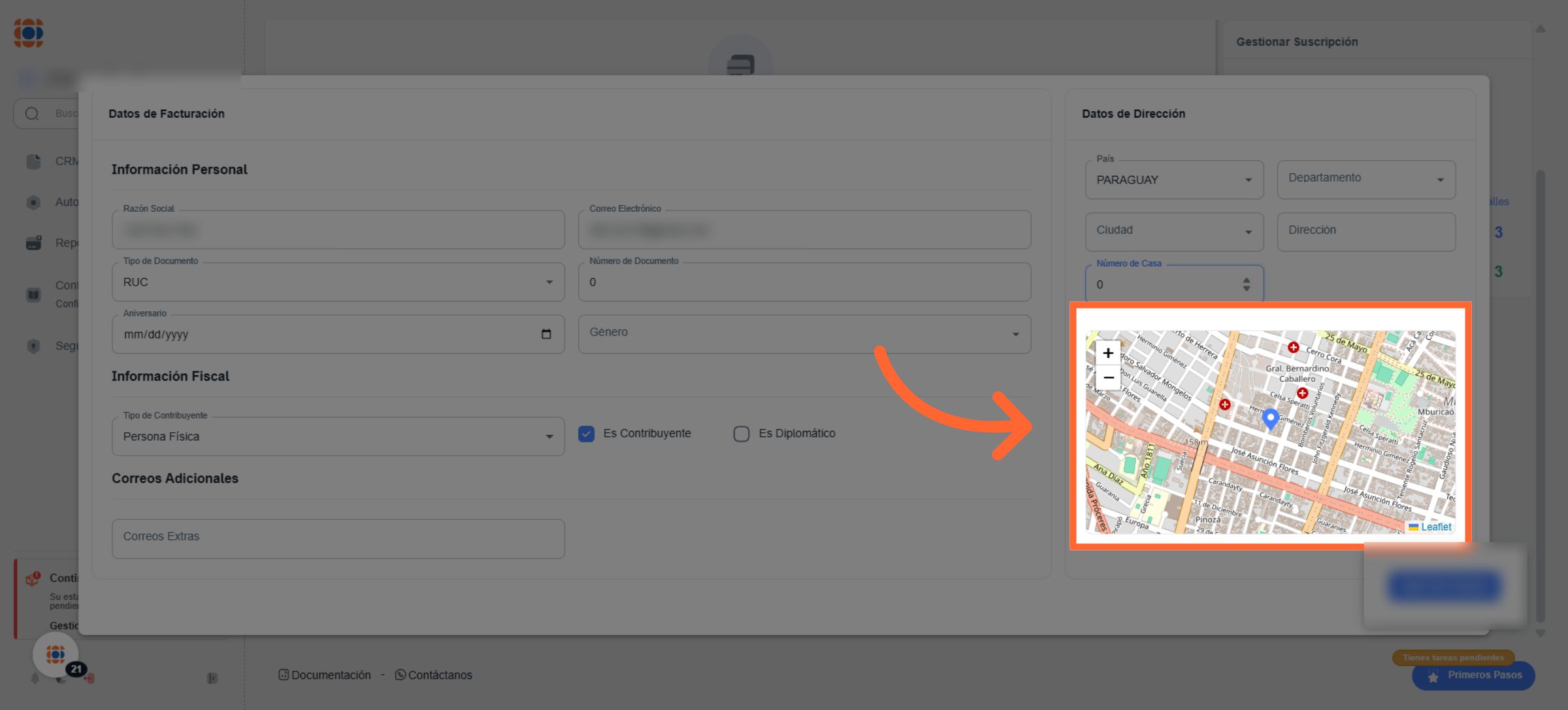Screen dimensions: 1568x710
Task: Open the calendar picker in Aniversario field
Action: point(546,334)
